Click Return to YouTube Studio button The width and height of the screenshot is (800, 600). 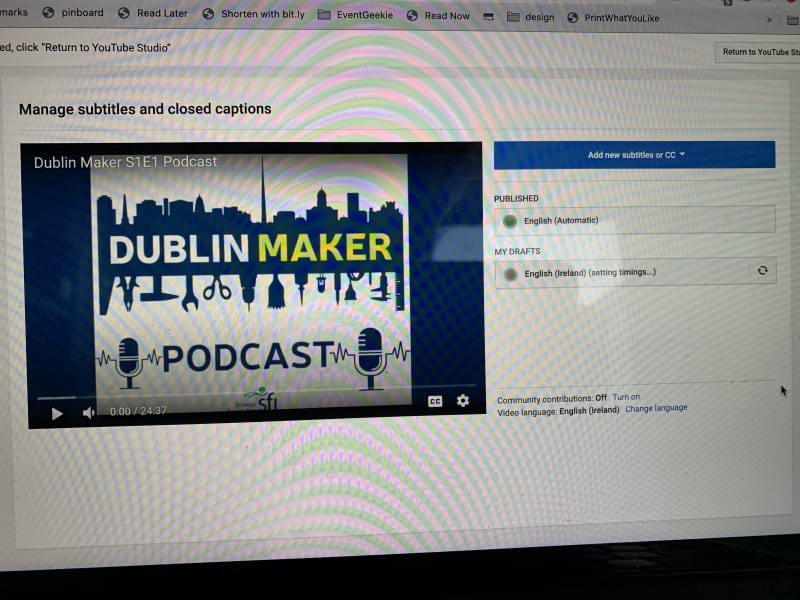coord(759,52)
